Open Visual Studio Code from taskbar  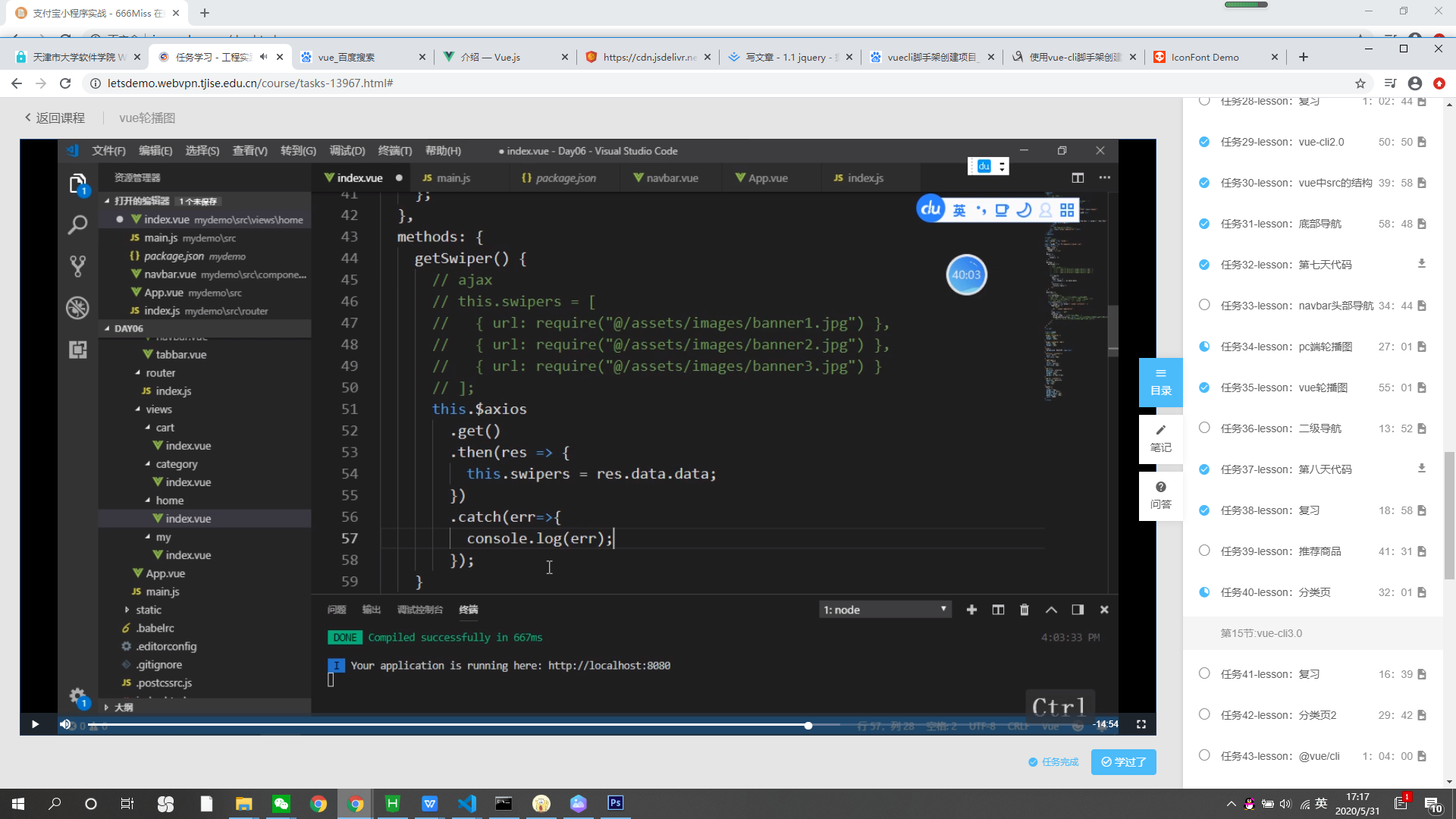[466, 803]
